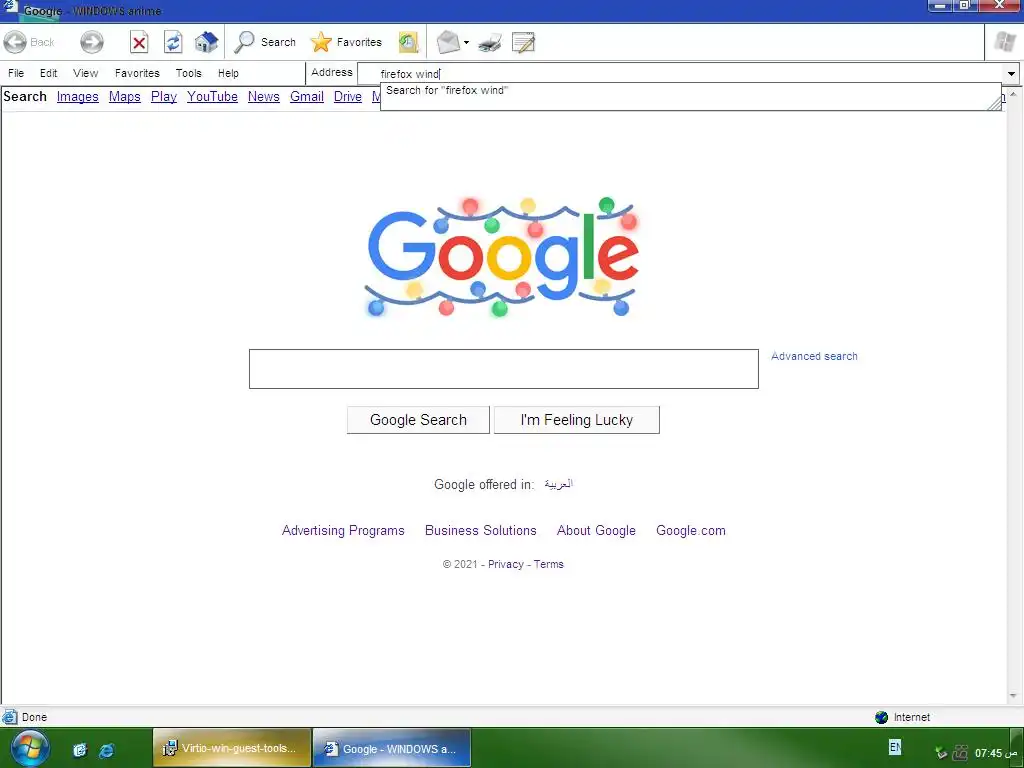Go to the home page via Home icon
The image size is (1024, 768).
[x=206, y=42]
